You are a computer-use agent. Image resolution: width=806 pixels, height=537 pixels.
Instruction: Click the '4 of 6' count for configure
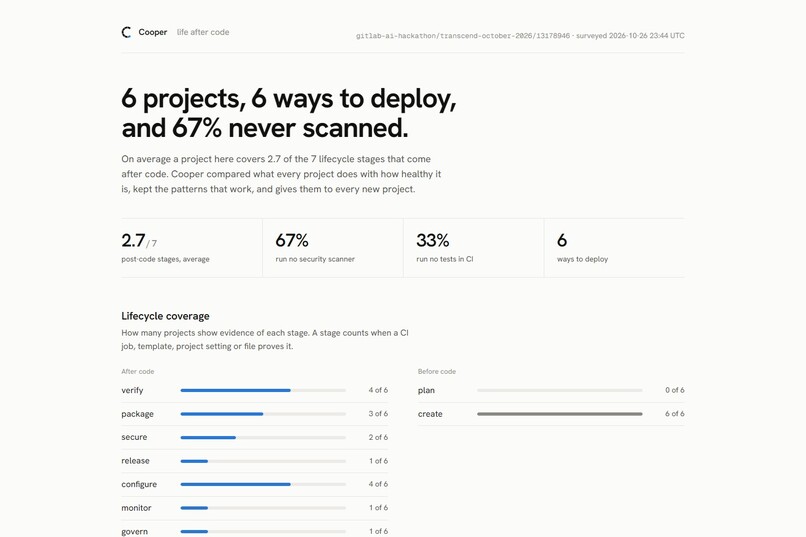378,484
